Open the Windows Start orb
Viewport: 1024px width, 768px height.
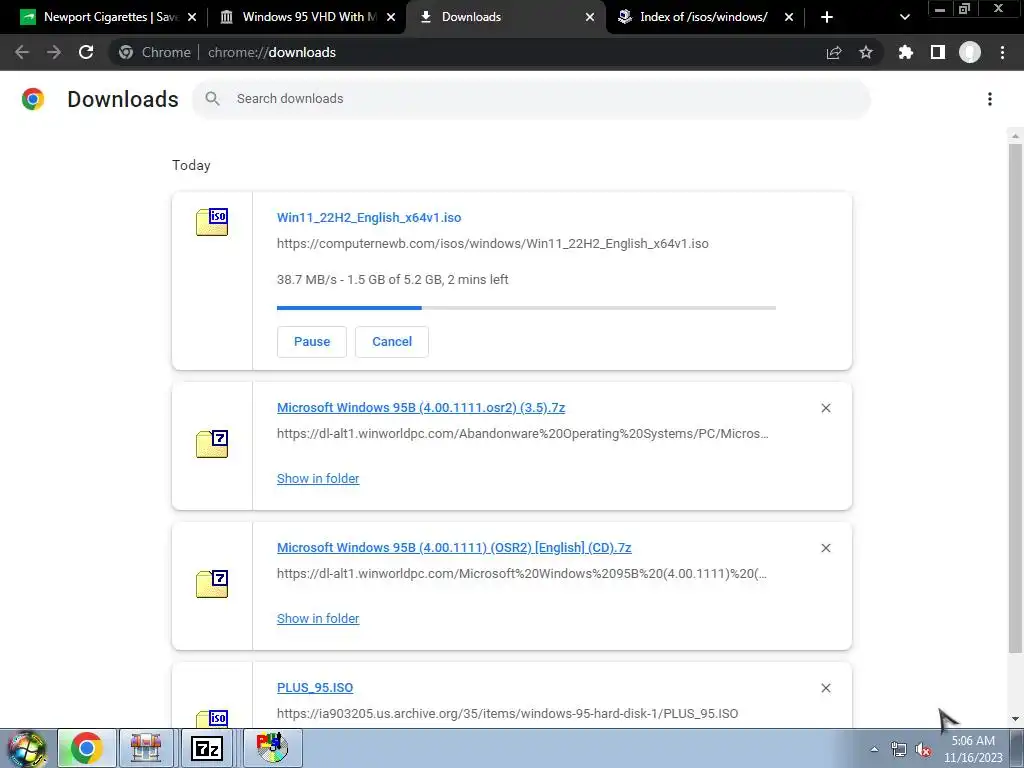[27, 748]
